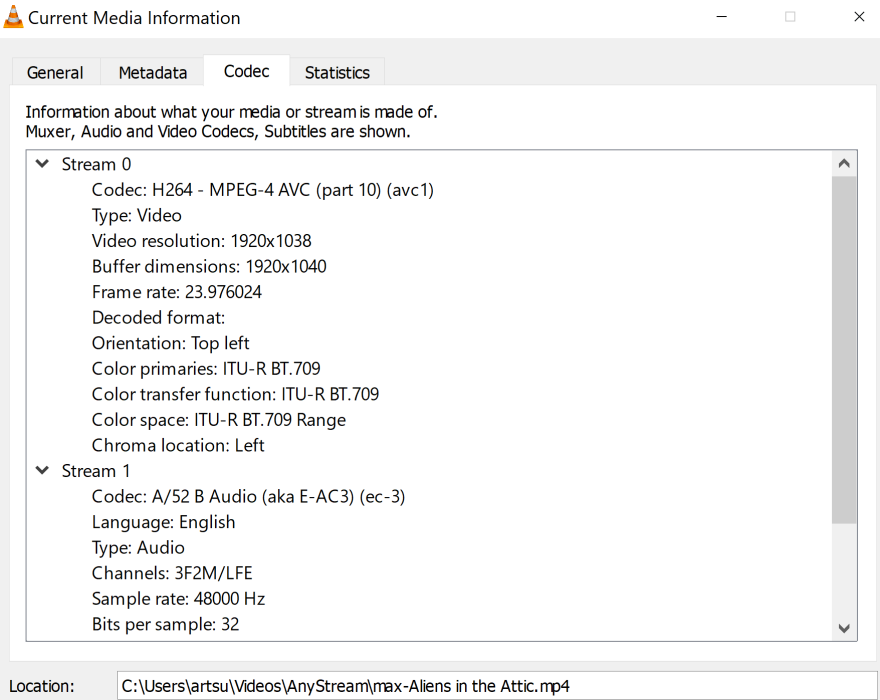Collapse the Stream 0 tree node
The width and height of the screenshot is (880, 700).
pos(42,164)
